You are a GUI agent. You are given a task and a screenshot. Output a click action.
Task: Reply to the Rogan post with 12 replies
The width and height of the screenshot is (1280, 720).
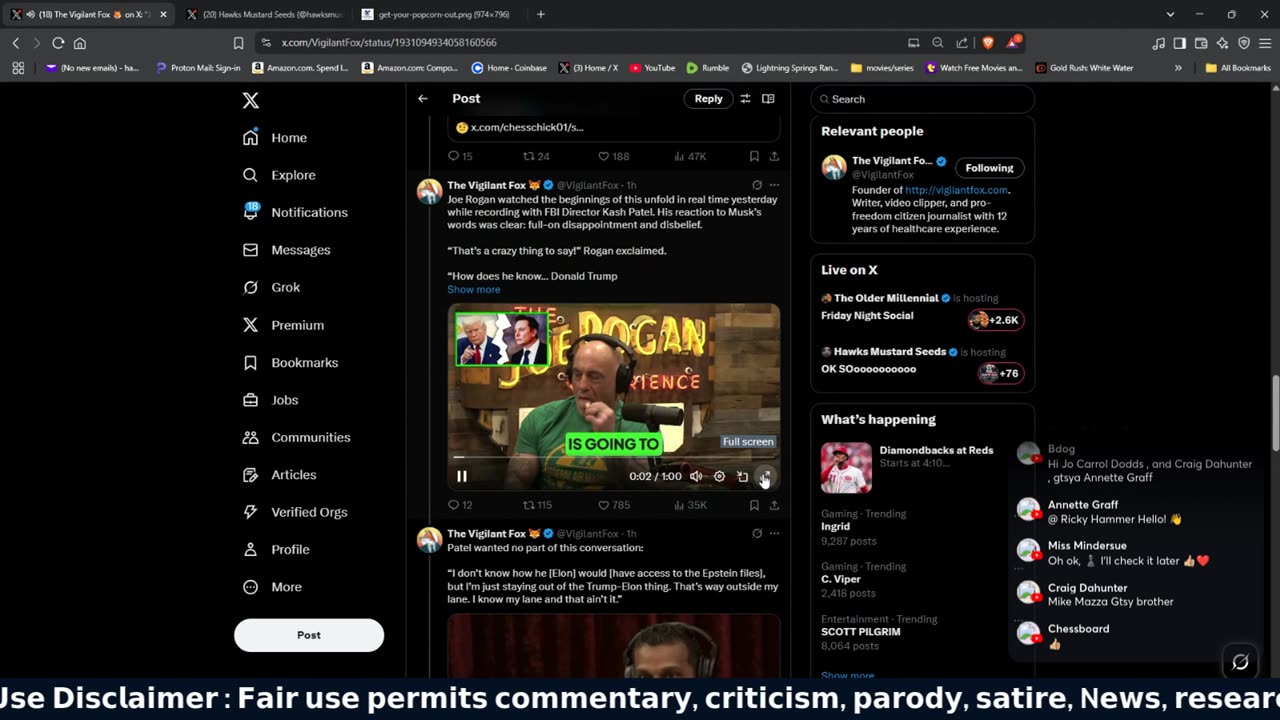(x=460, y=505)
